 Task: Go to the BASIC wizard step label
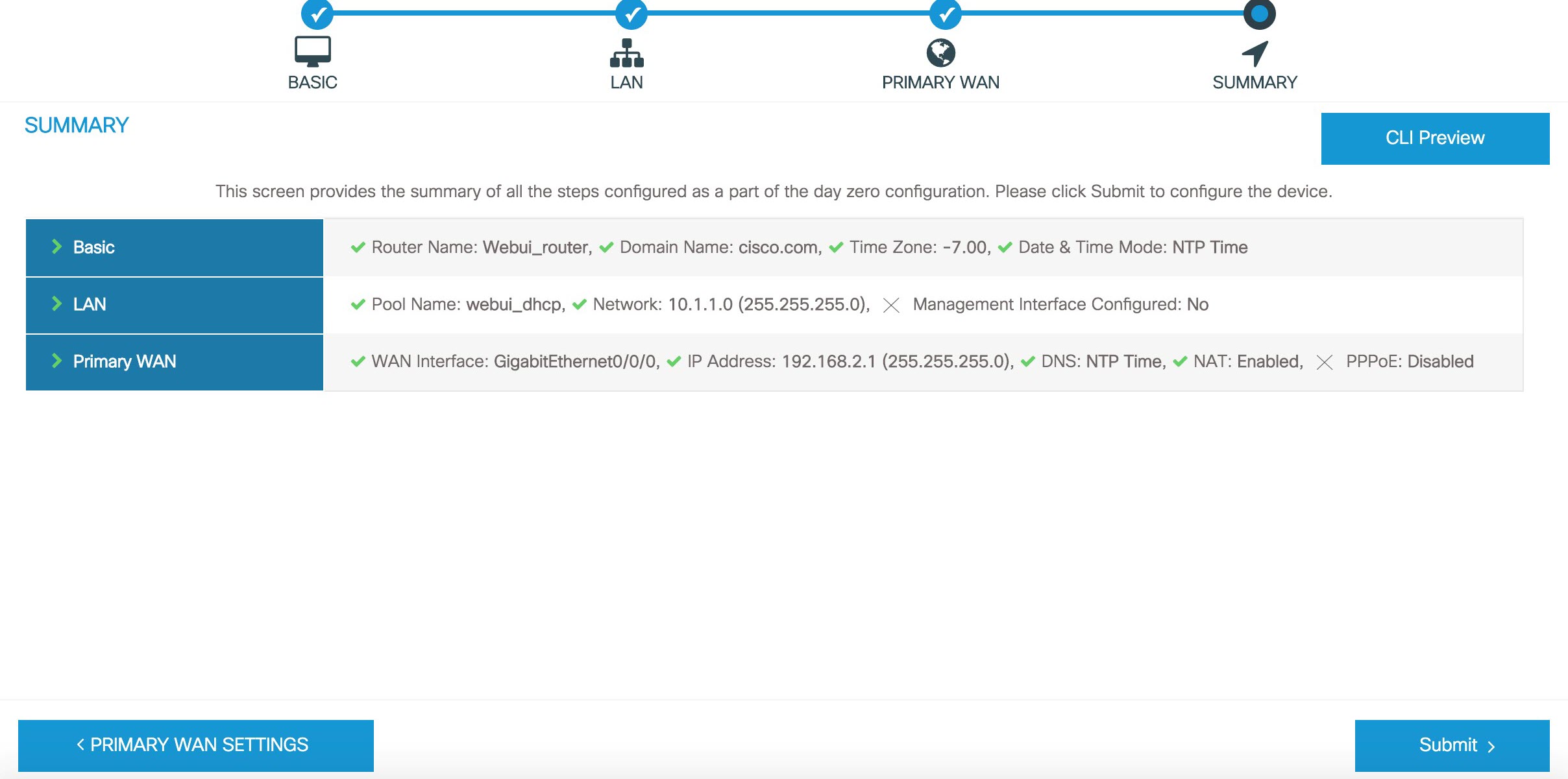[313, 82]
